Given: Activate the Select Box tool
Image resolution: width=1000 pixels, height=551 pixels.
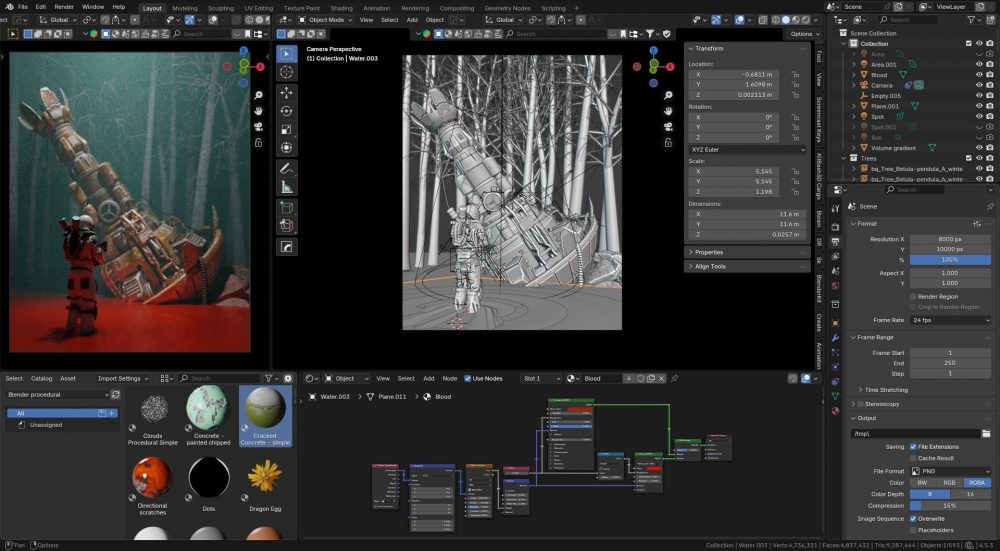Looking at the screenshot, I should point(286,54).
